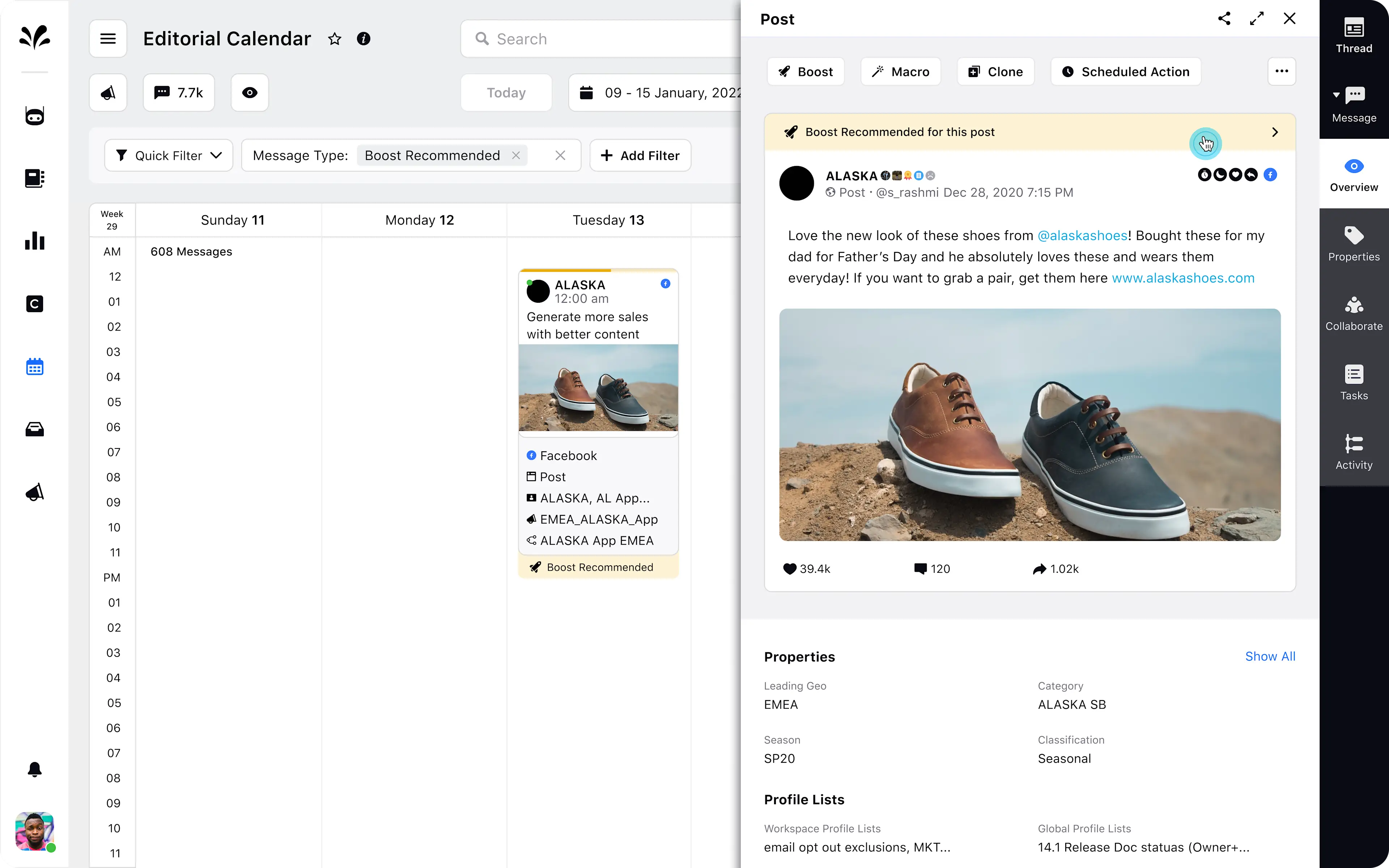The height and width of the screenshot is (868, 1389).
Task: Open the user profile avatar
Action: tap(34, 831)
